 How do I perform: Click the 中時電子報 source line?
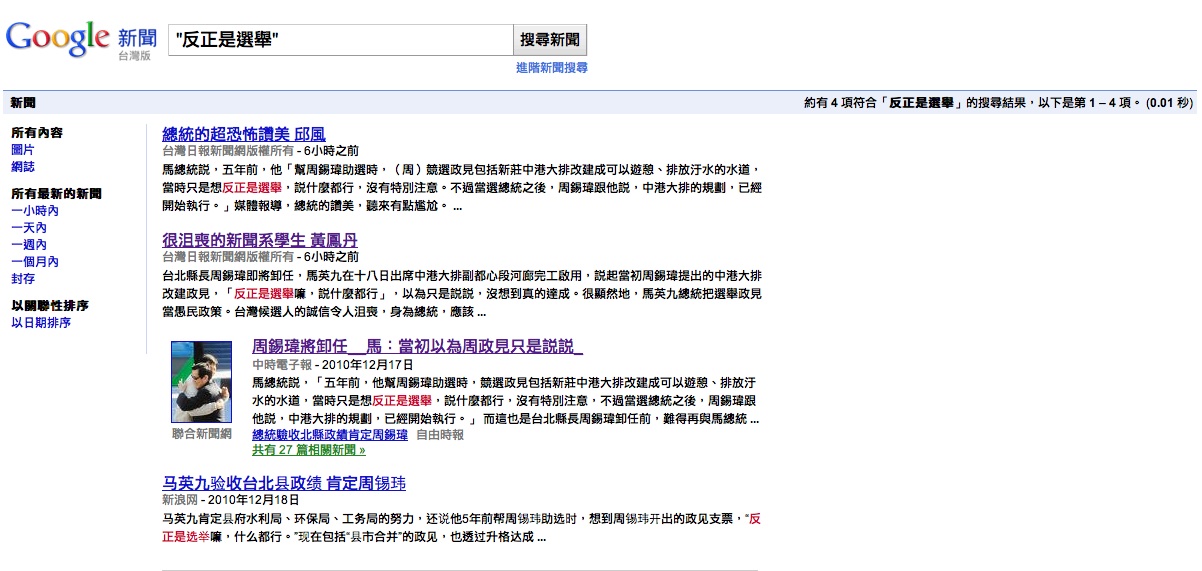tap(282, 365)
